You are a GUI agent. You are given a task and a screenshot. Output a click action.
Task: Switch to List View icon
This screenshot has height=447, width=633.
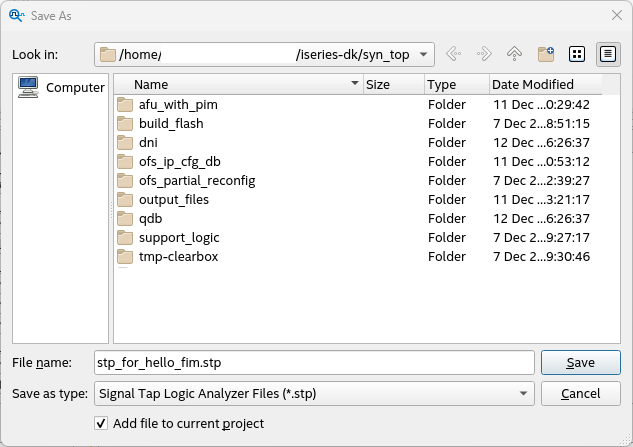(577, 54)
